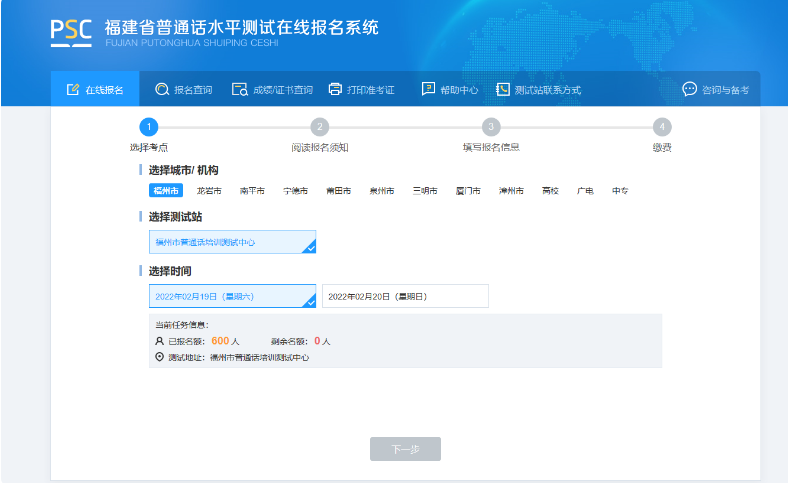Image resolution: width=788 pixels, height=483 pixels.
Task: Click the person icon beside 已报名额
Action: [159, 341]
